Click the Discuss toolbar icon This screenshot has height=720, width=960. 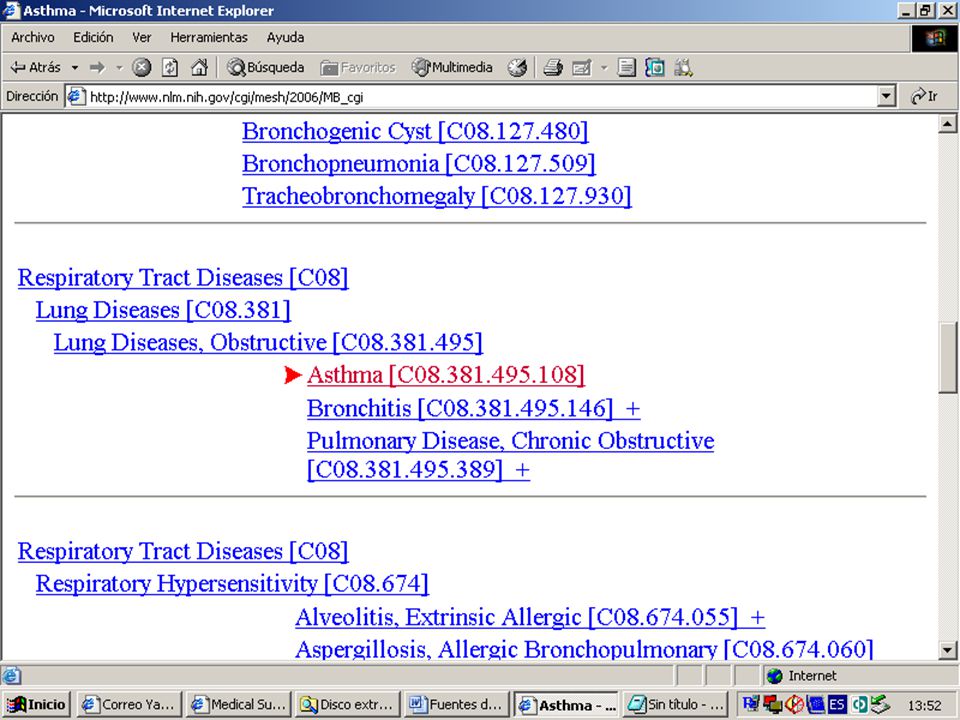tap(654, 67)
